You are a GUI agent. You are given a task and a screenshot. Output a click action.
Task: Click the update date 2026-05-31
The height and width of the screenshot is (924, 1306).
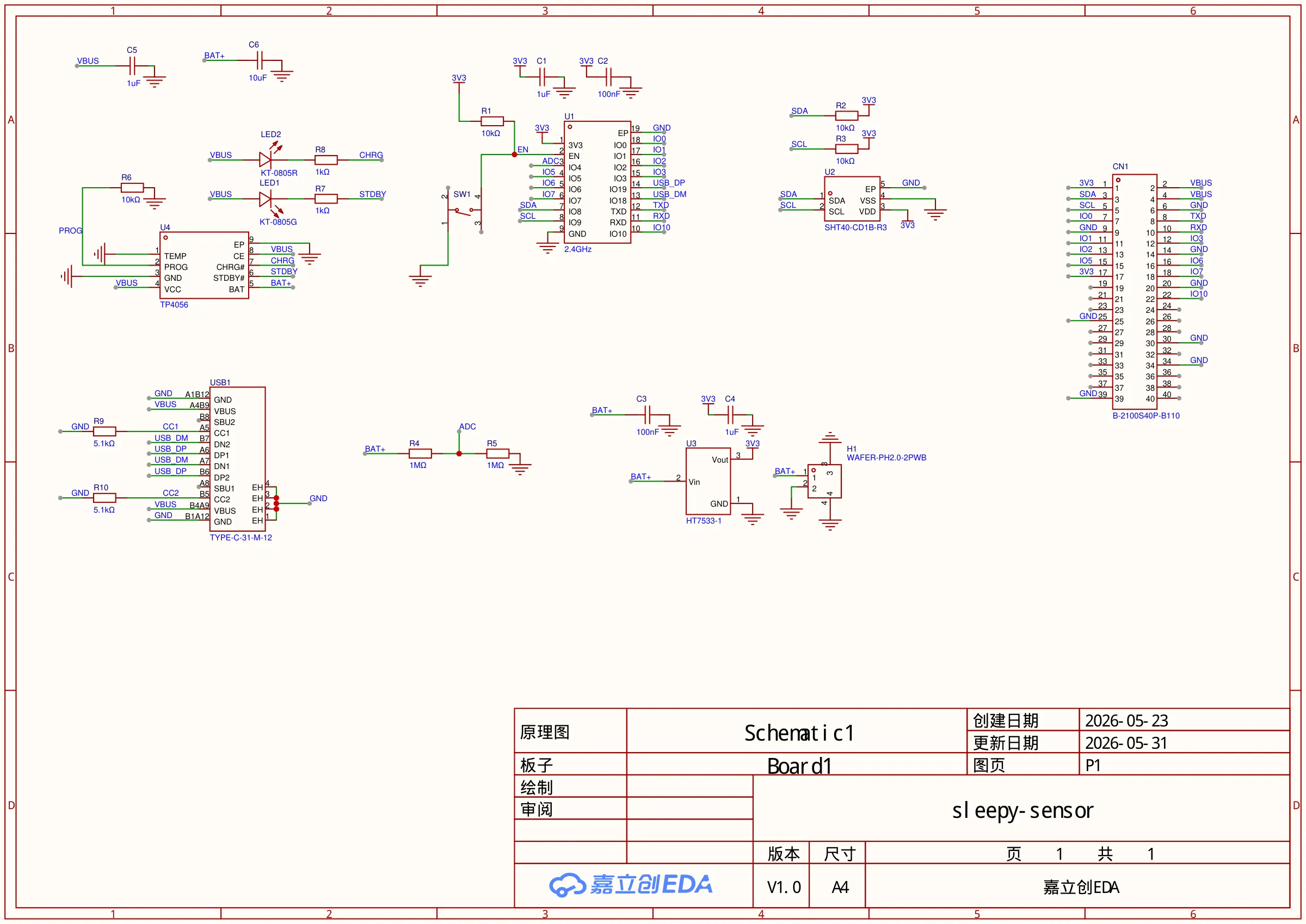[x=1126, y=743]
